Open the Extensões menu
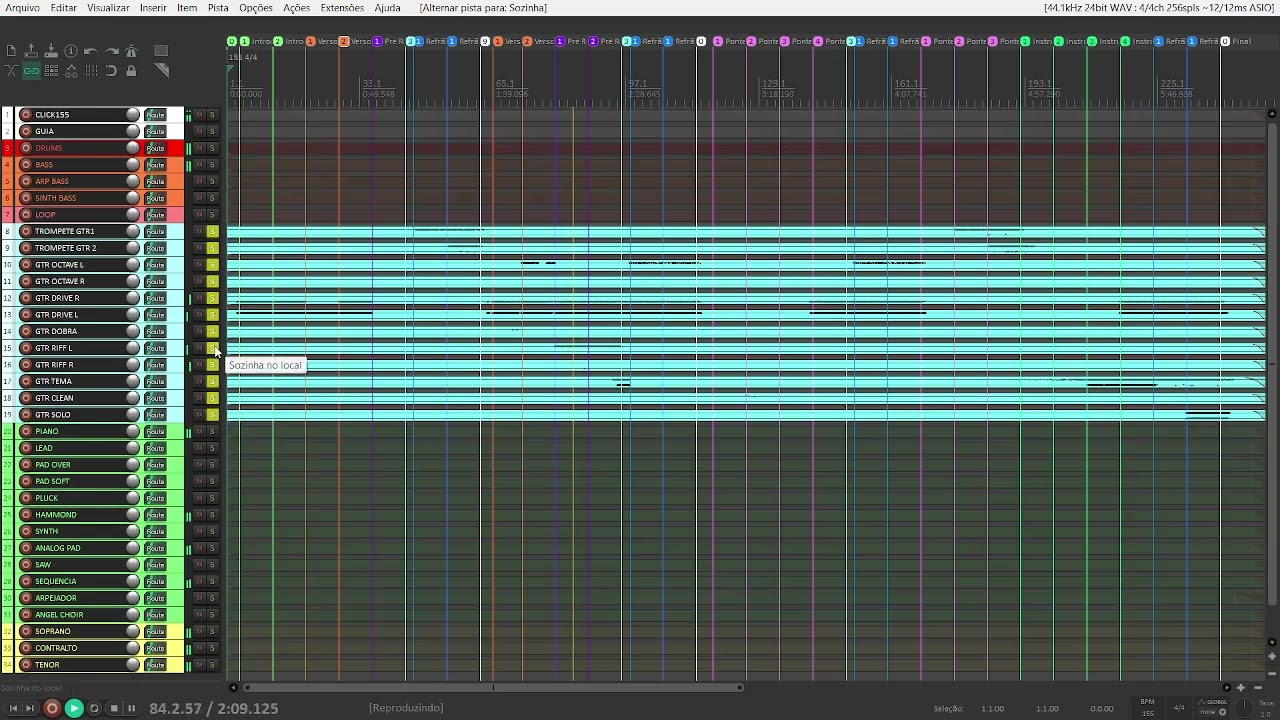The width and height of the screenshot is (1280, 720). [342, 8]
